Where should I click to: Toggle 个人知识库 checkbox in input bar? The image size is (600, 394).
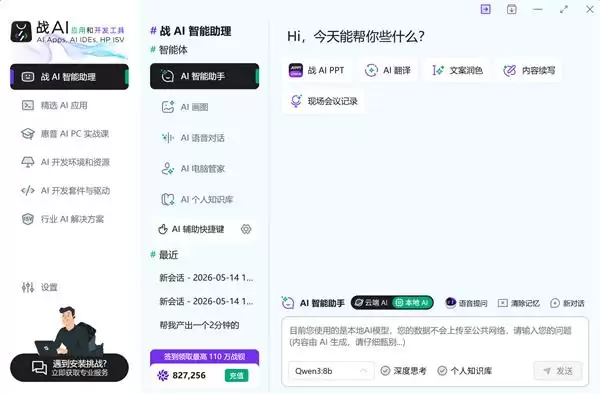(465, 371)
